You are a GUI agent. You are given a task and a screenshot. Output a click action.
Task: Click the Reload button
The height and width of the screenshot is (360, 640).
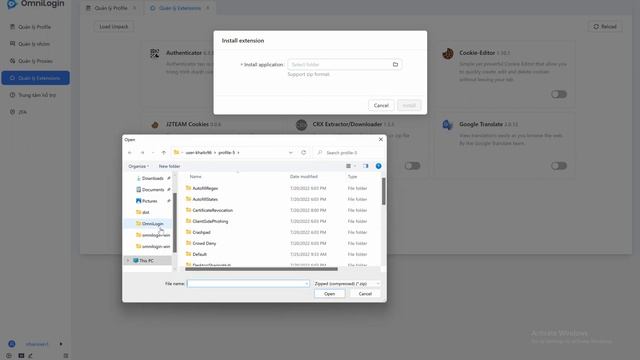tap(605, 27)
